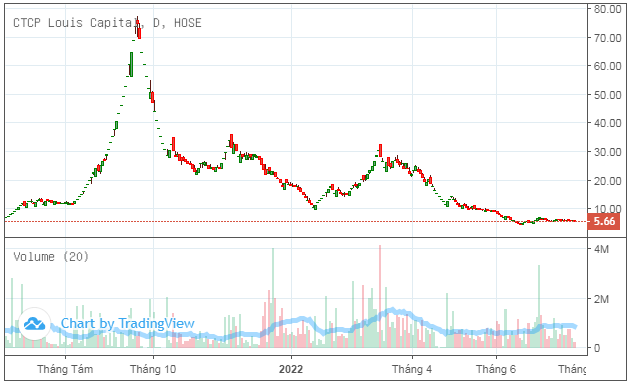Click the 60.00 price axis label
633x384 pixels.
pyautogui.click(x=607, y=66)
